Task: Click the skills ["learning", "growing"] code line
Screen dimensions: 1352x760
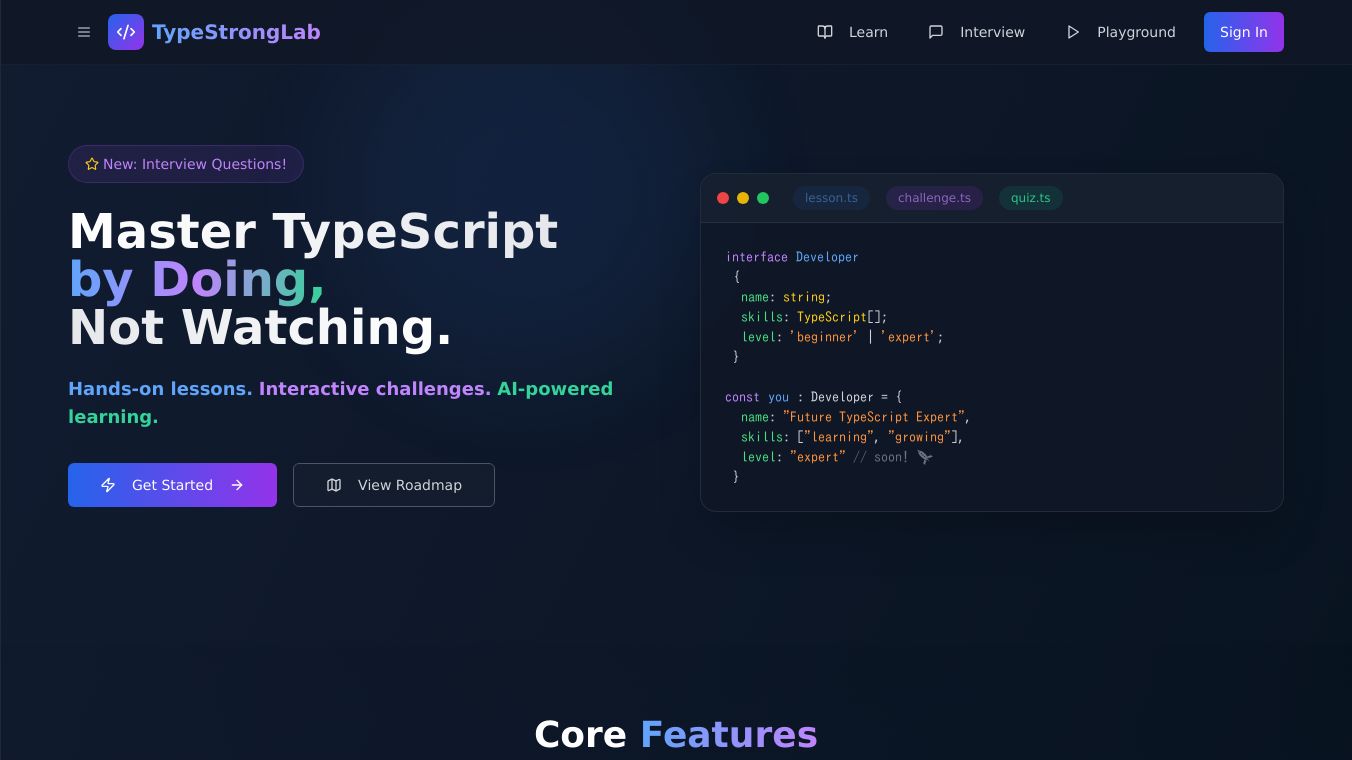Action: tap(852, 437)
